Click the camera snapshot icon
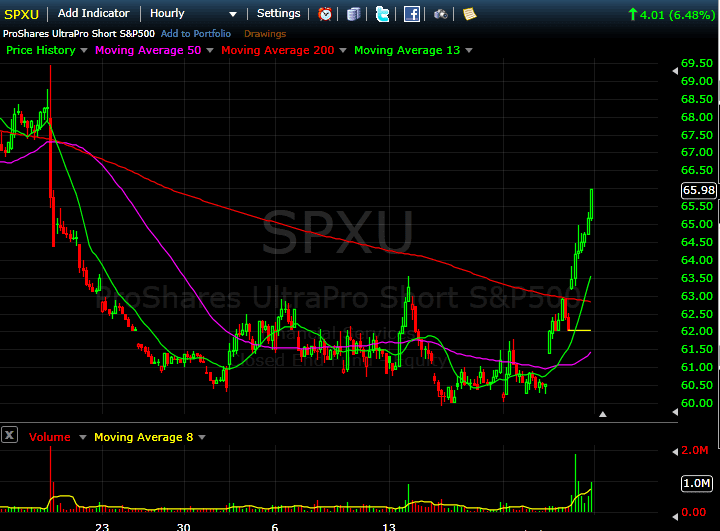This screenshot has width=720, height=531. click(x=441, y=14)
